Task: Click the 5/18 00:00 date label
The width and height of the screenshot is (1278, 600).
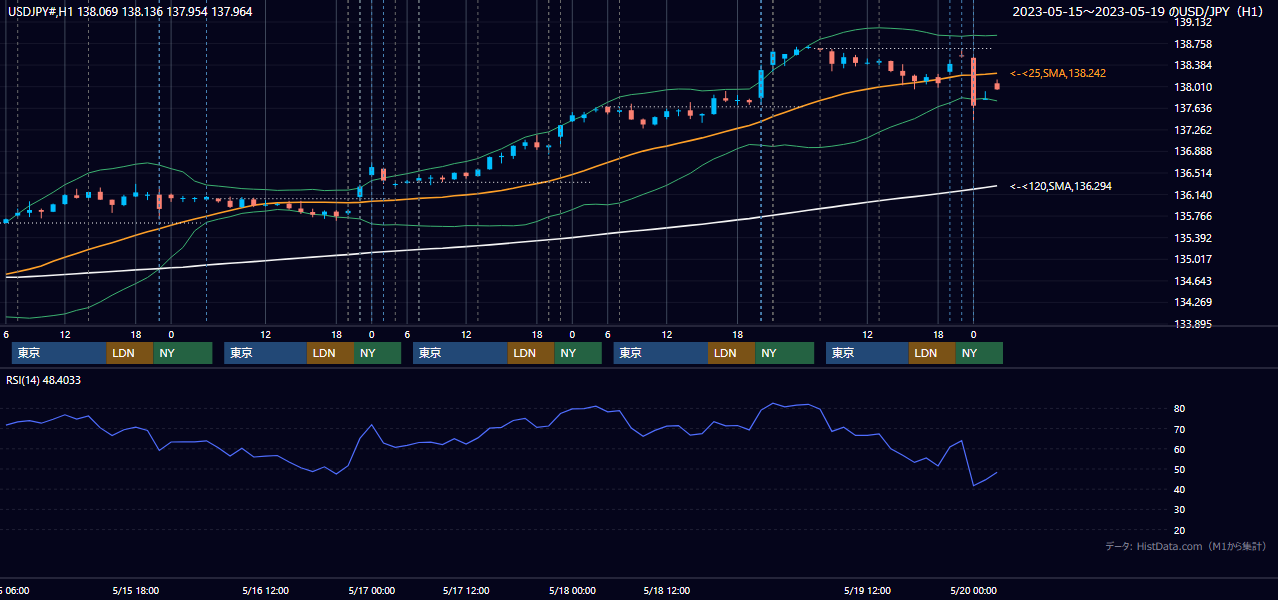Action: pos(572,590)
